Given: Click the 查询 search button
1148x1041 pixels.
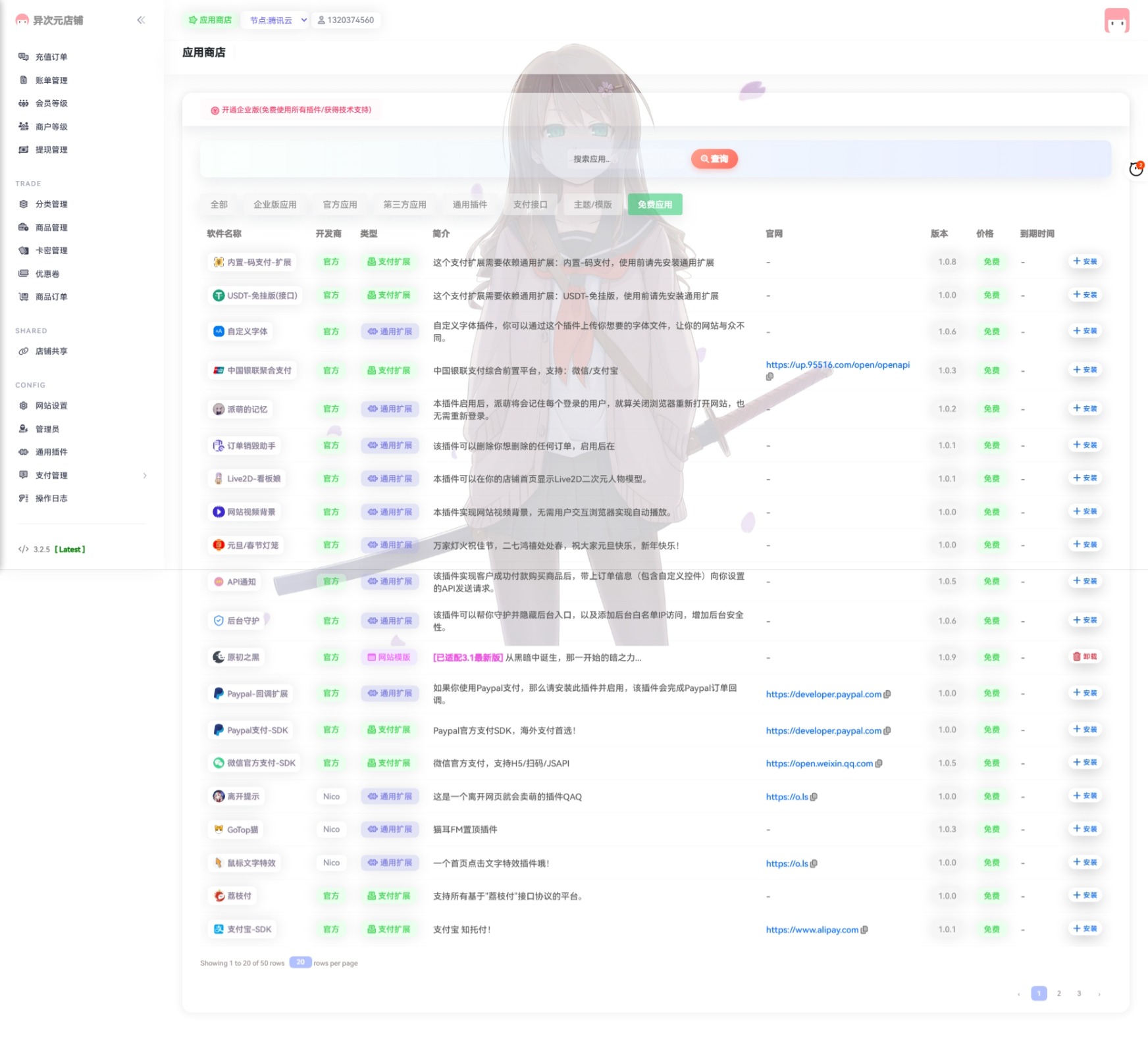Looking at the screenshot, I should 714,159.
